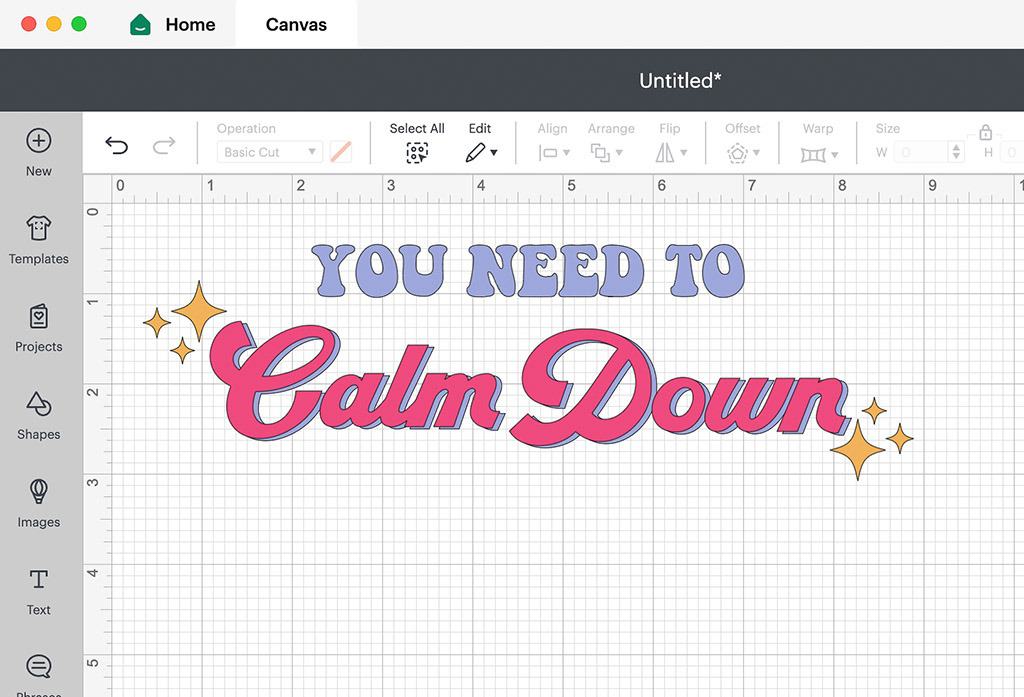Click the Select All icon
1024x697 pixels.
pyautogui.click(x=417, y=152)
